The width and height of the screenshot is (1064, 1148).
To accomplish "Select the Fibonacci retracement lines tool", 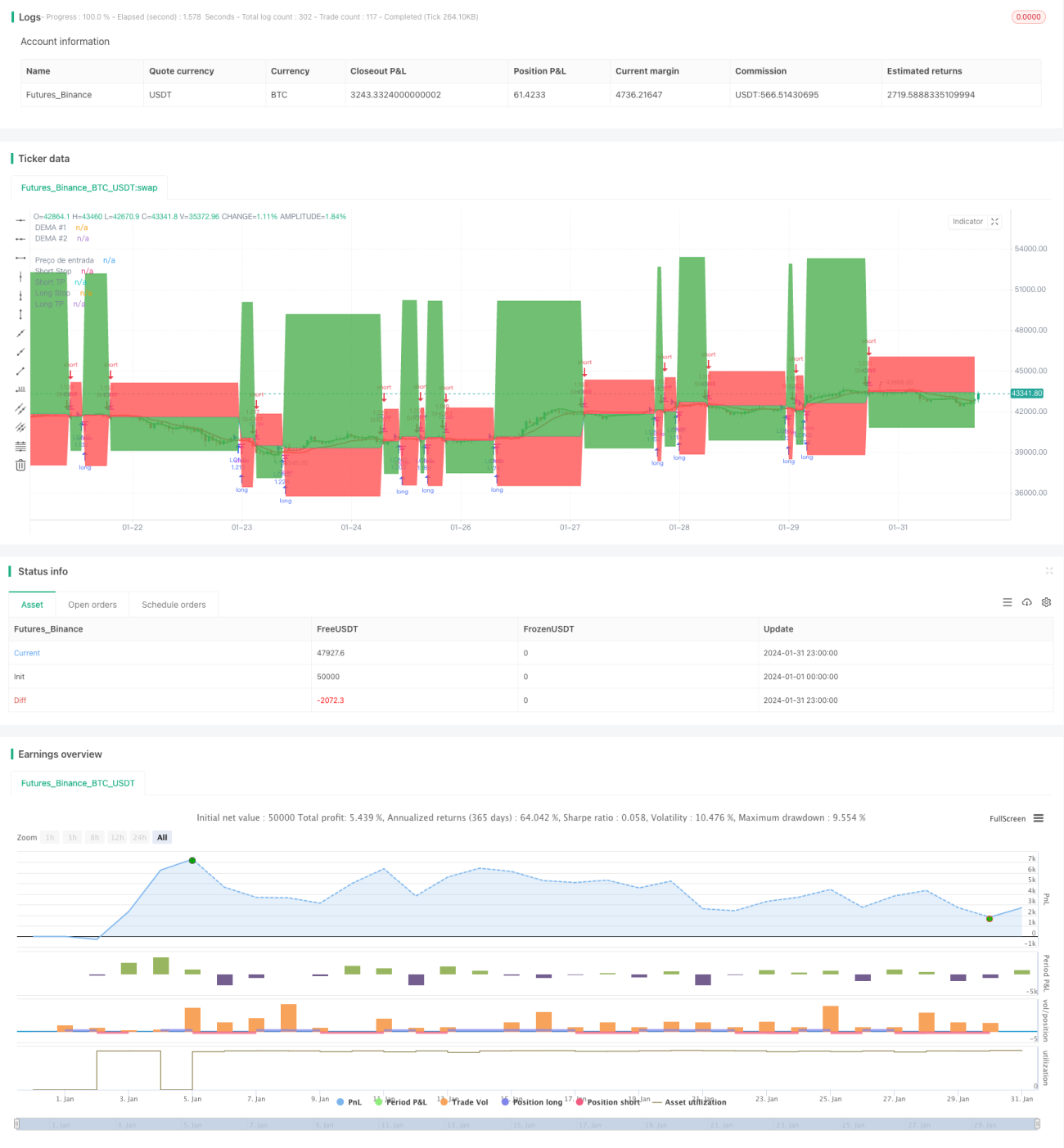I will click(20, 446).
